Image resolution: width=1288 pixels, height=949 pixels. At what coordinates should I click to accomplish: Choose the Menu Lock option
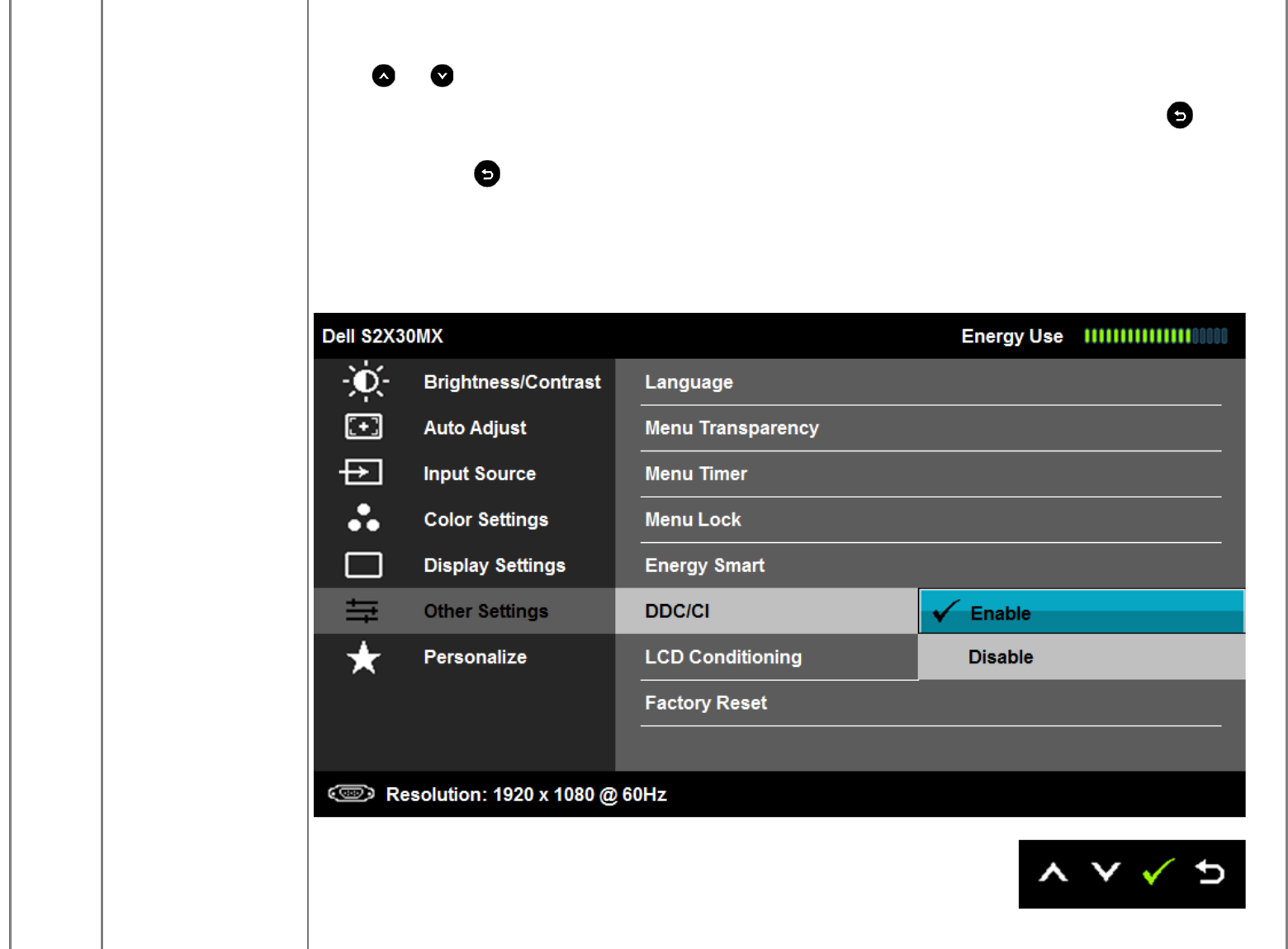693,520
